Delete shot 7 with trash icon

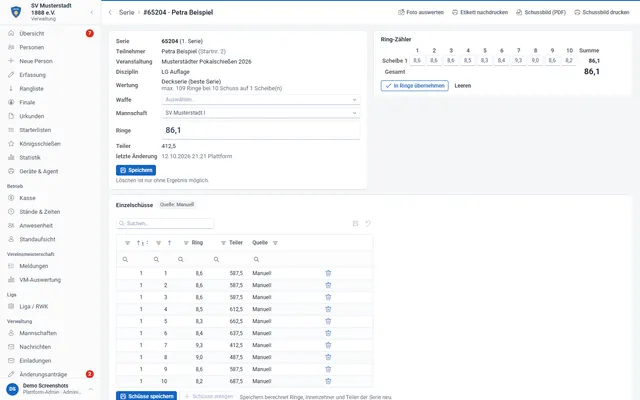point(328,345)
